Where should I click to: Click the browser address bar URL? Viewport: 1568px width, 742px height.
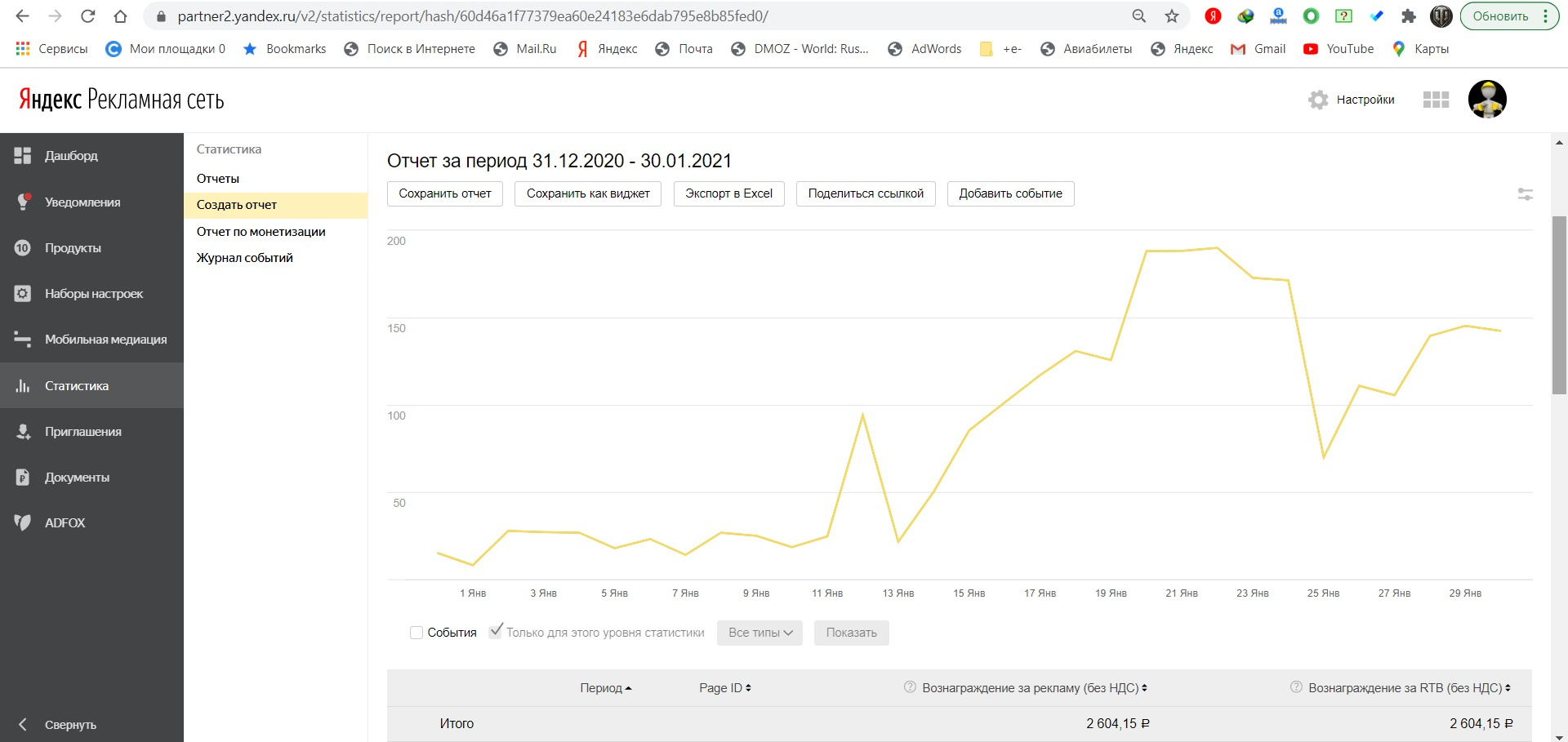pos(473,16)
